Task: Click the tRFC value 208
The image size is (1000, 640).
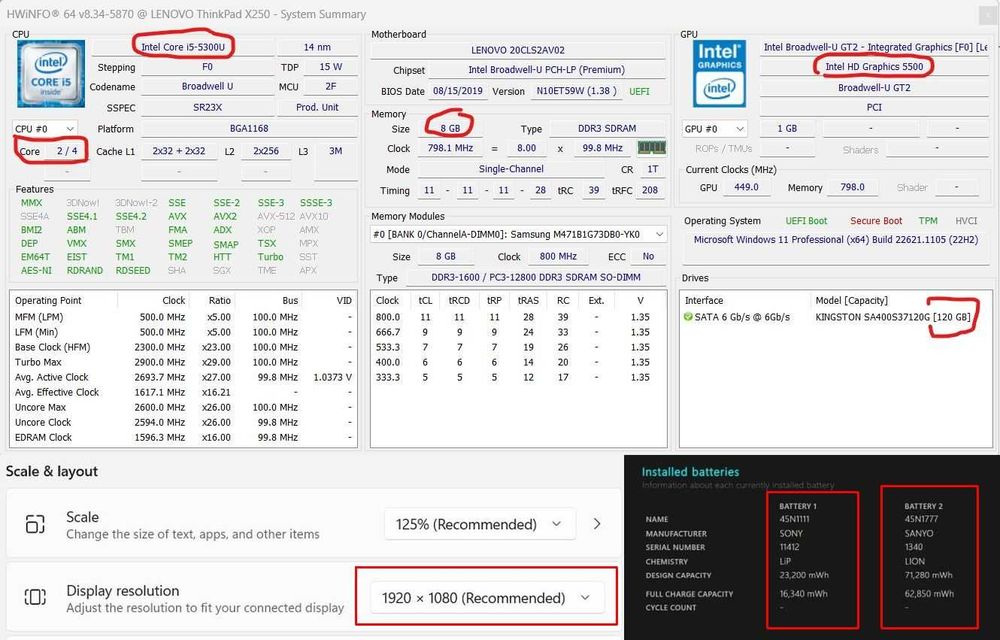Action: (x=650, y=190)
